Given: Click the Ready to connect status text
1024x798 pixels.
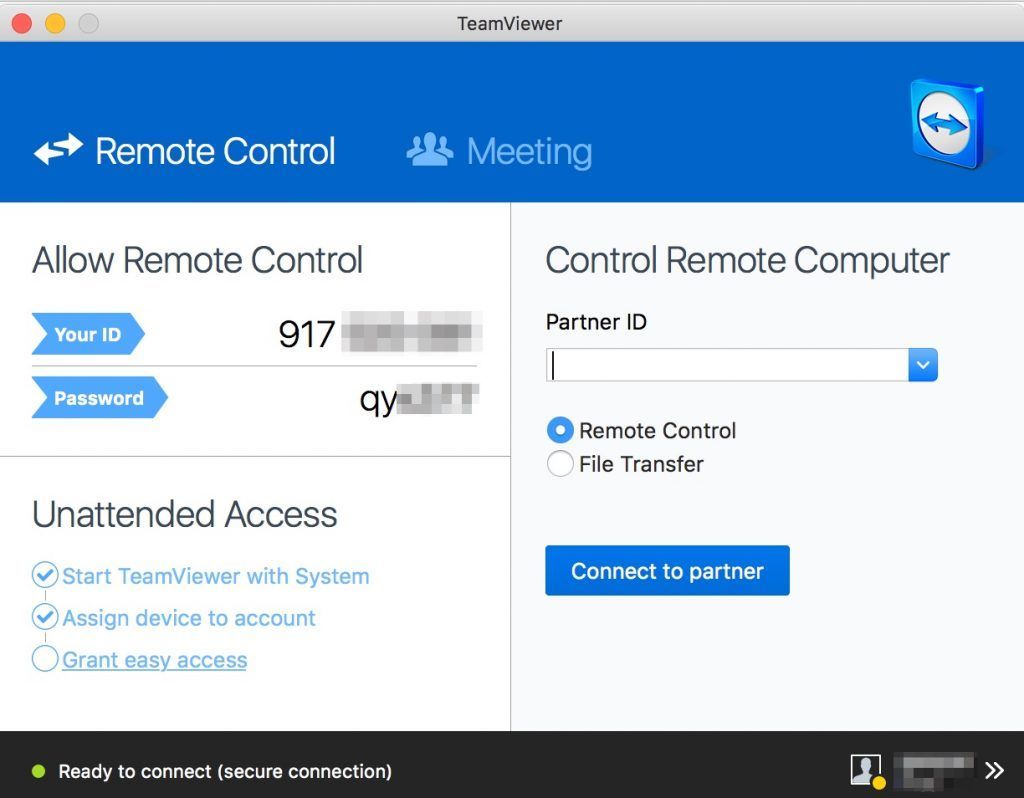Looking at the screenshot, I should tap(225, 771).
